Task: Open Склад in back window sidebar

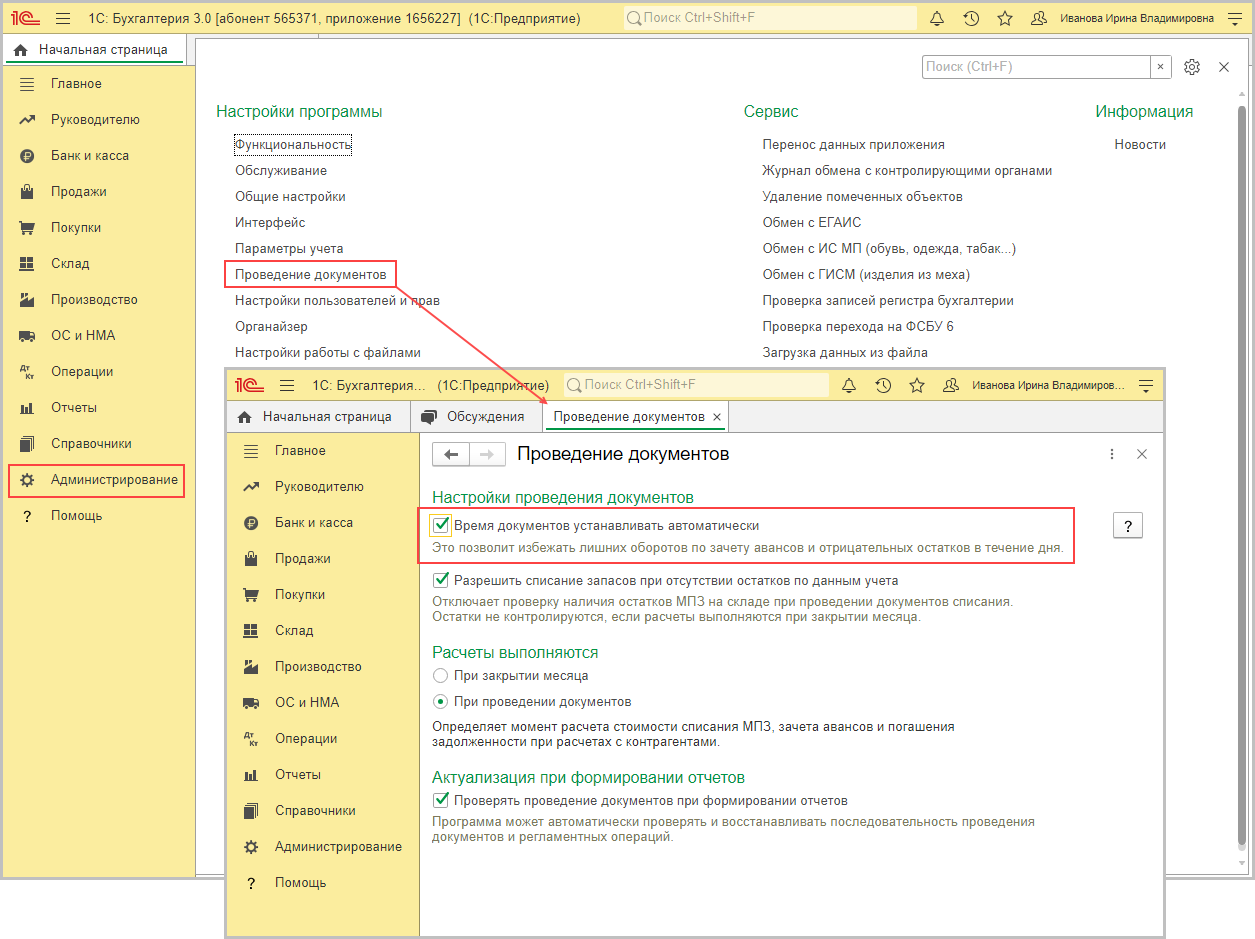Action: [70, 264]
